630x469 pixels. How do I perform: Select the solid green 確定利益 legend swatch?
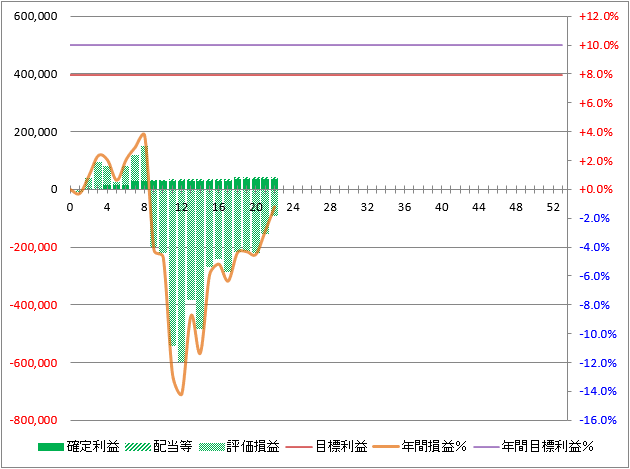[51, 447]
